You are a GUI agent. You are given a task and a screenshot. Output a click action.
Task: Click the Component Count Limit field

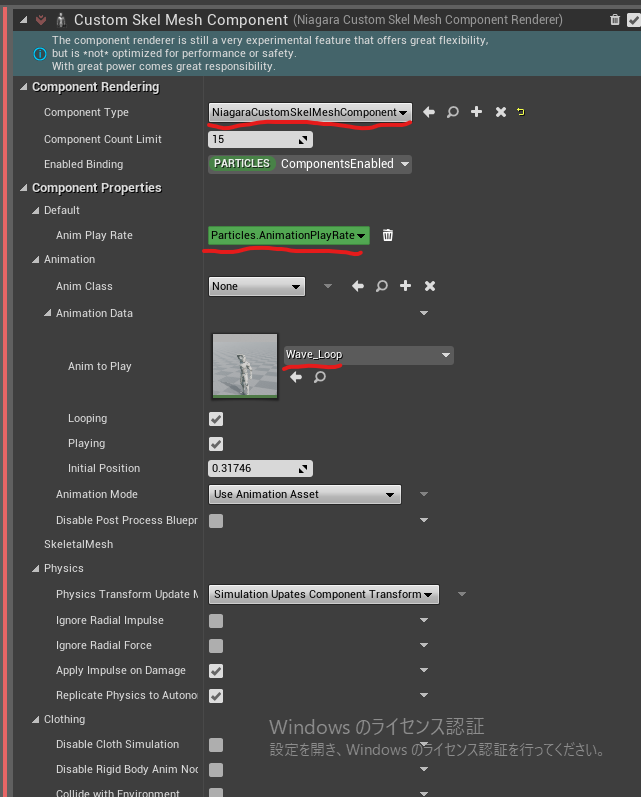coord(260,139)
